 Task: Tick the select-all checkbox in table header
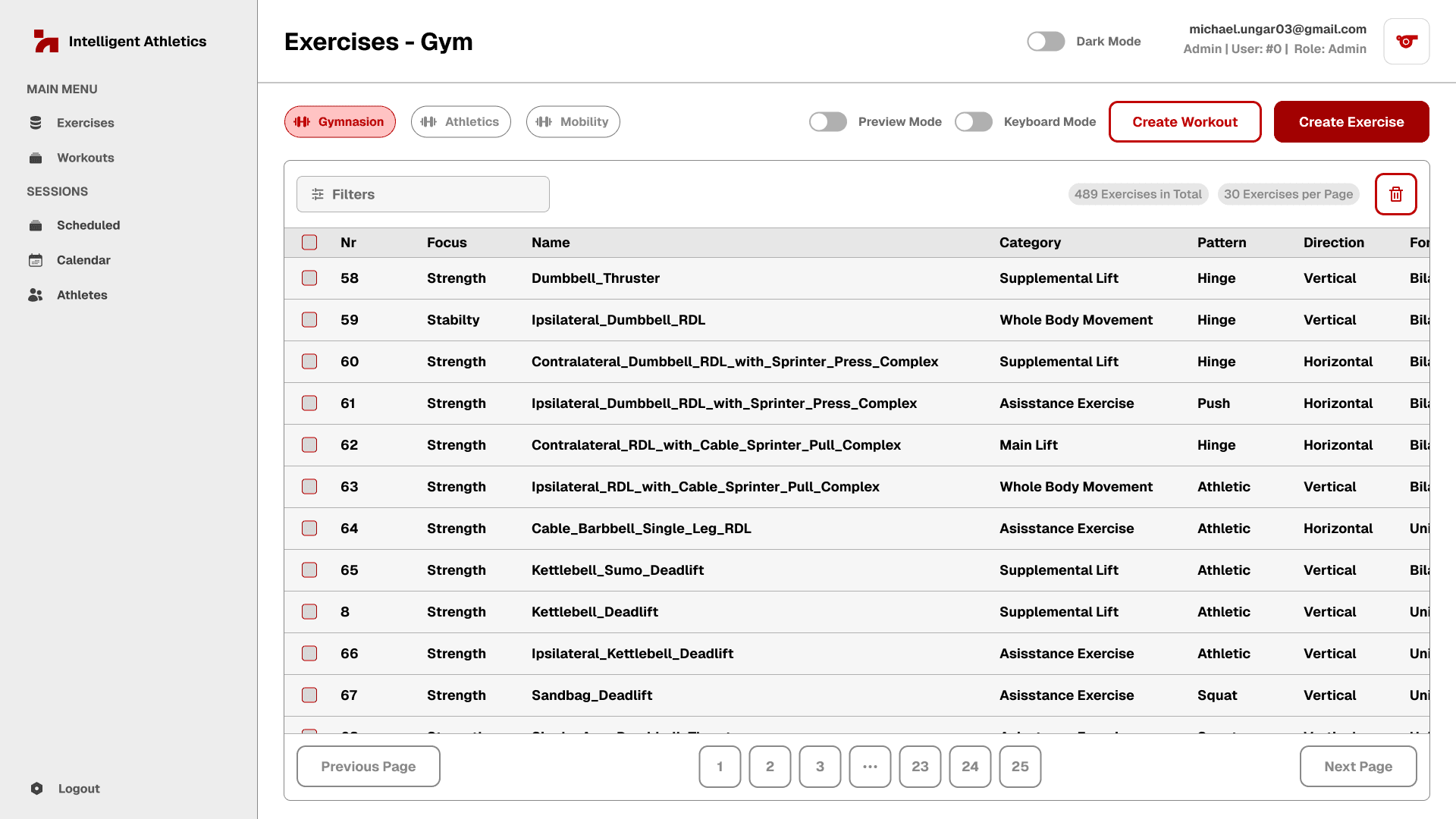tap(309, 243)
